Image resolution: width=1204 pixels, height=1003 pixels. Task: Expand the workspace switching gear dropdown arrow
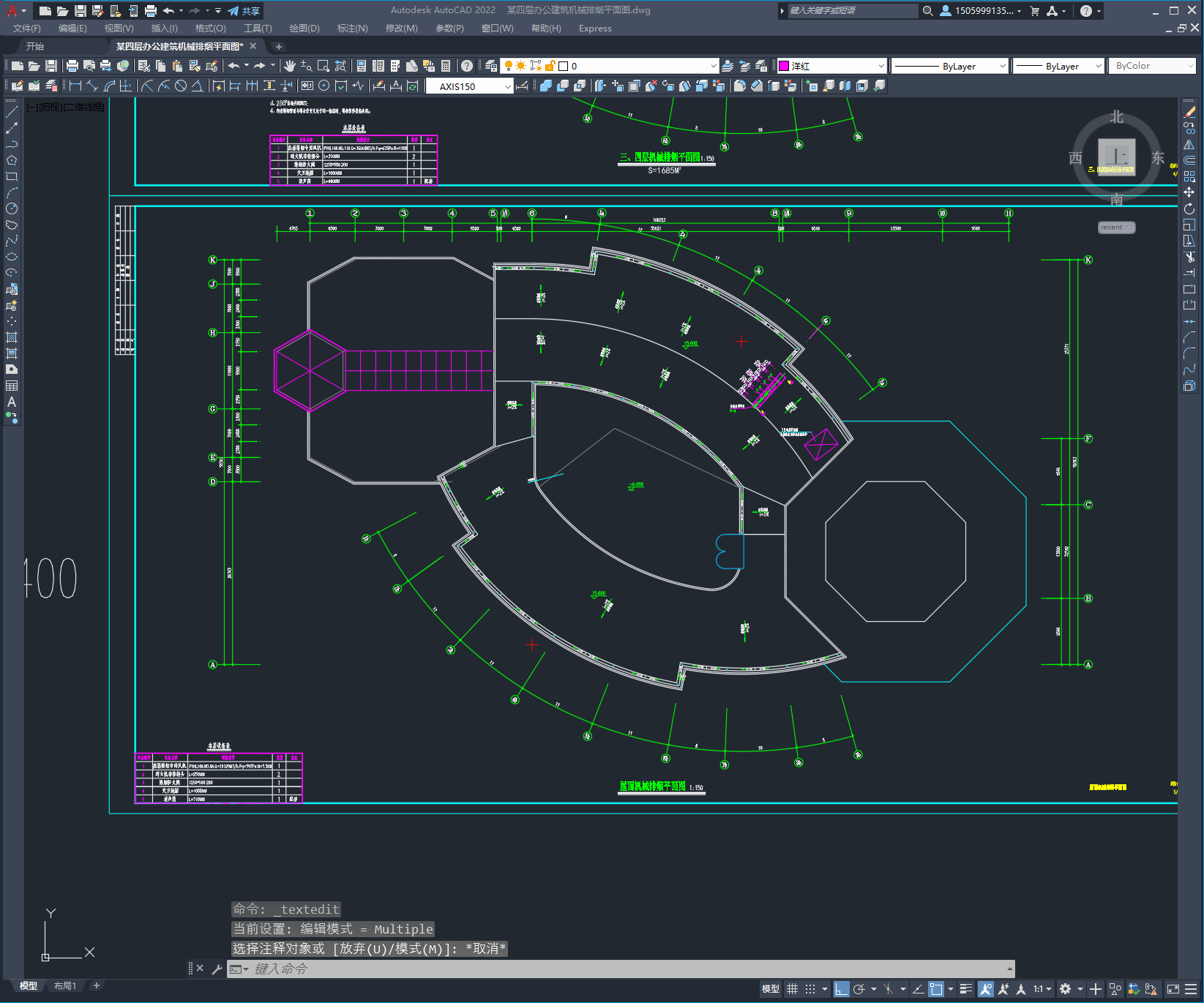[1080, 989]
